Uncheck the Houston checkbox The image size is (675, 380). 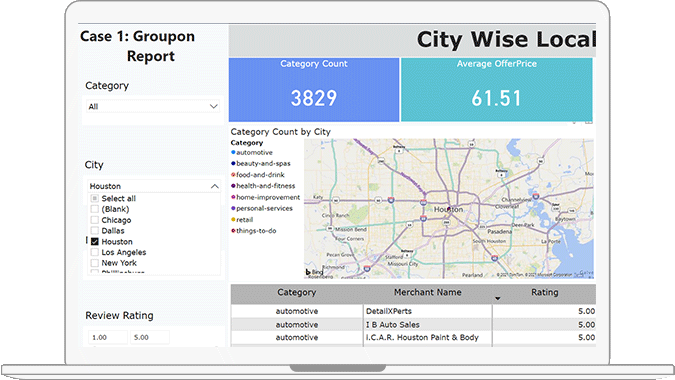pos(95,241)
